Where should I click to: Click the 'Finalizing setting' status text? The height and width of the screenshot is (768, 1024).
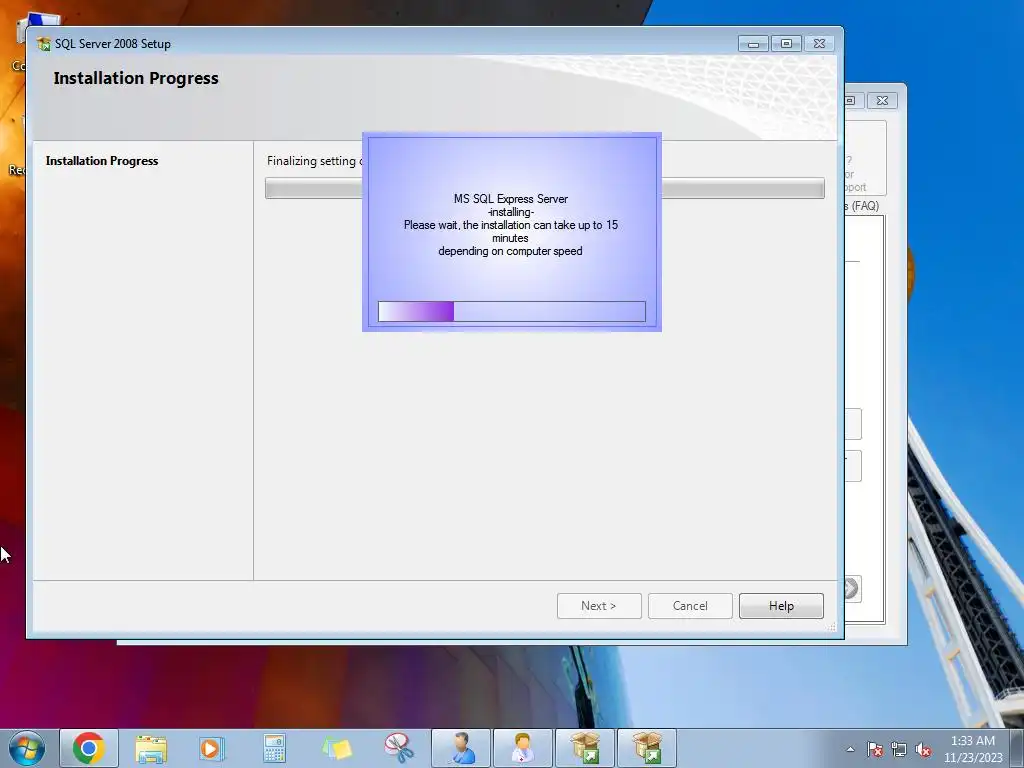(x=314, y=161)
